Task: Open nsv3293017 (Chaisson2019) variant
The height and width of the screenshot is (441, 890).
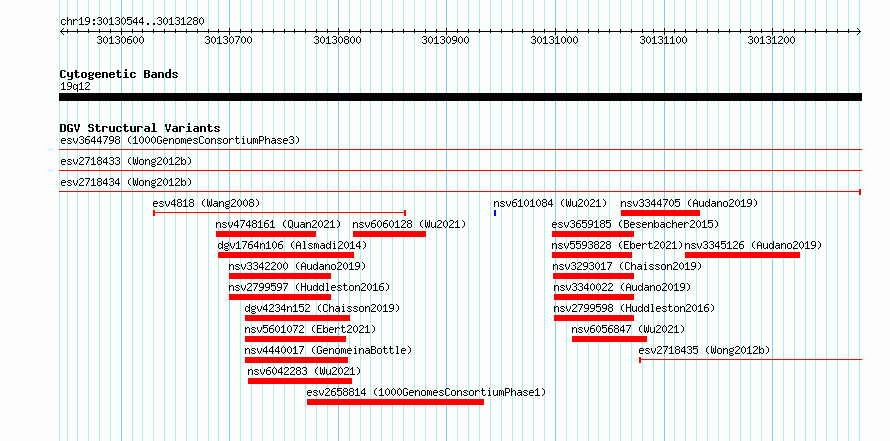Action: pos(627,266)
